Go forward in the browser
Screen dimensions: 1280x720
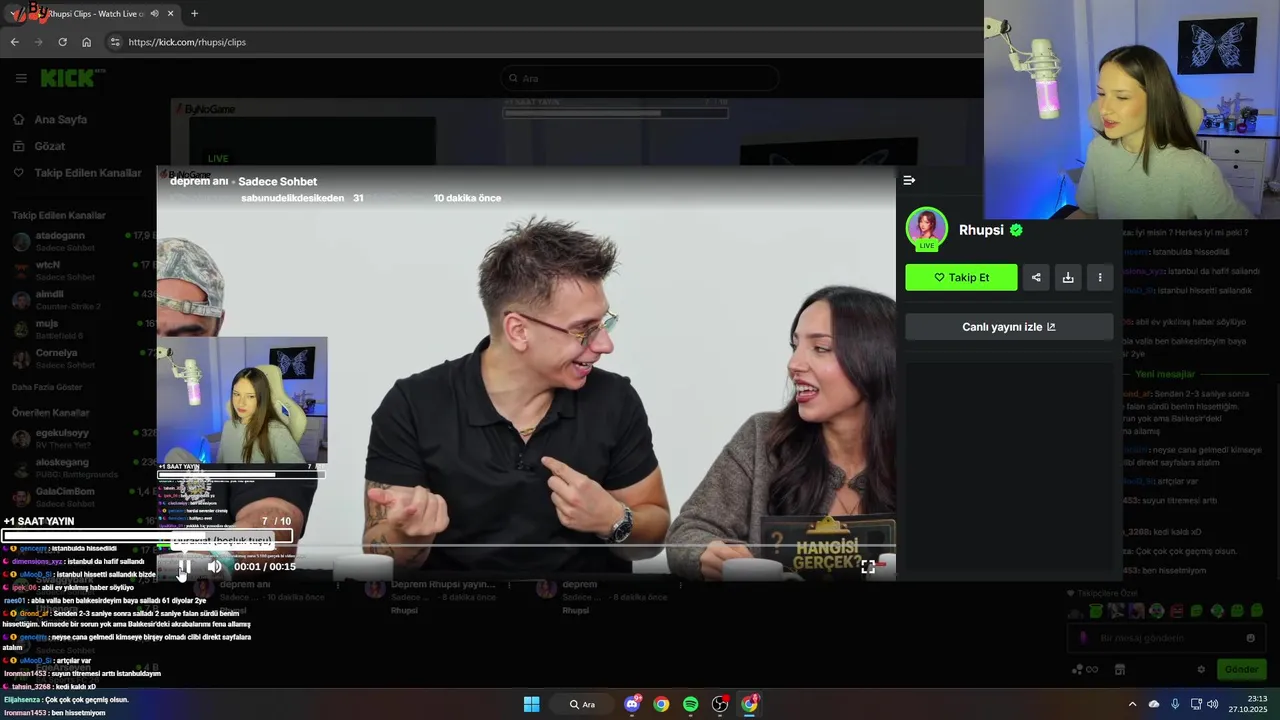(39, 42)
